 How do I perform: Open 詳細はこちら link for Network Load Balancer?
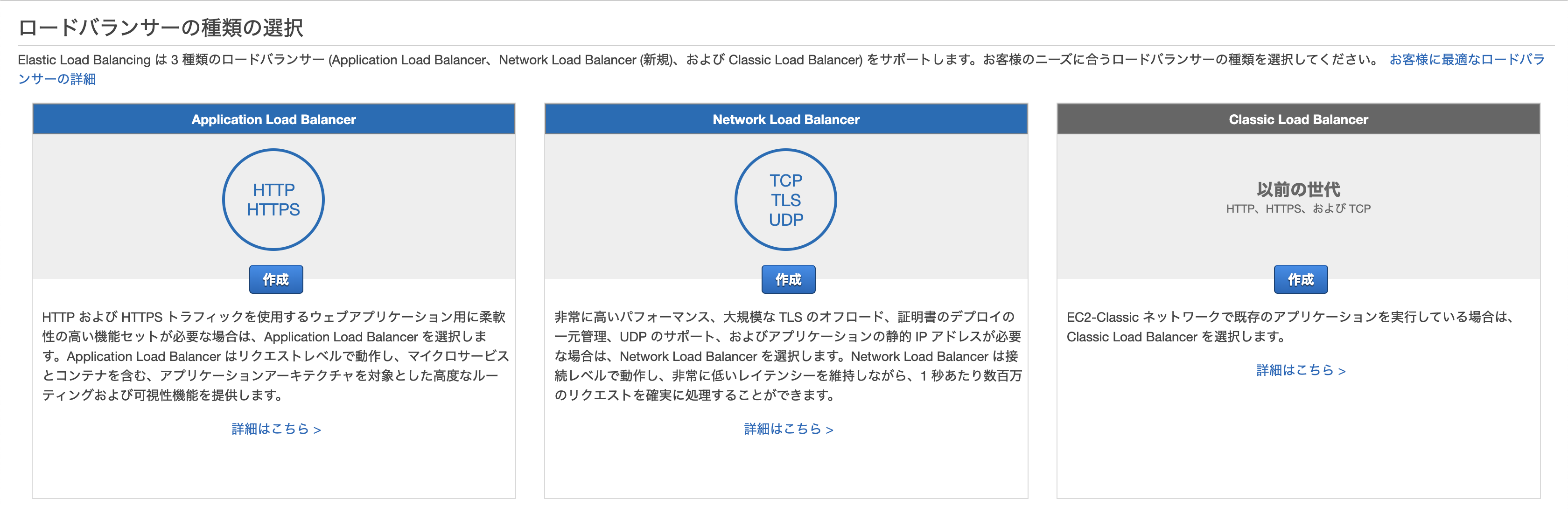pos(788,429)
